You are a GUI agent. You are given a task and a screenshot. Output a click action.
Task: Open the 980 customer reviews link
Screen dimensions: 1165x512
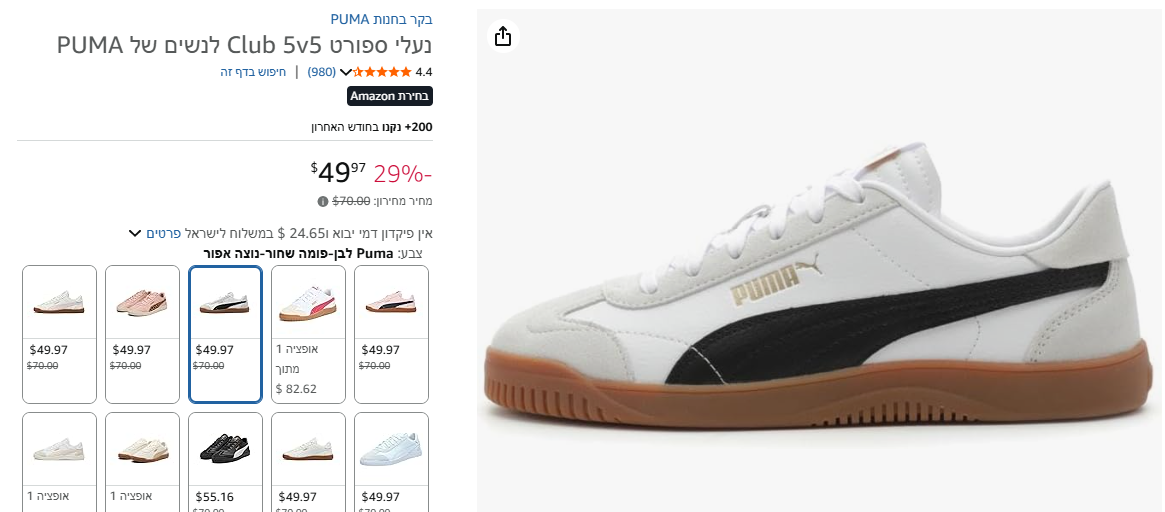click(321, 72)
